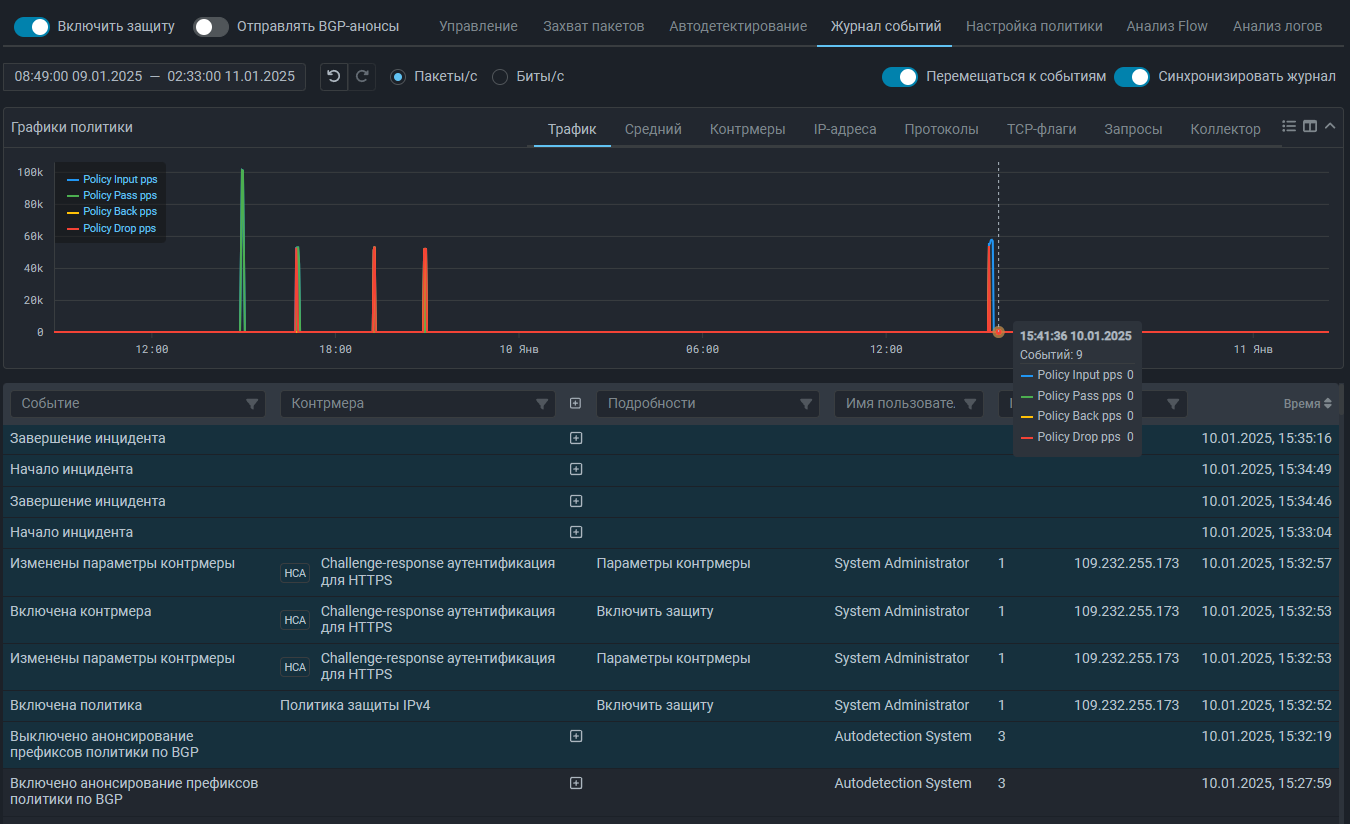This screenshot has width=1350, height=824.
Task: Expand details of first Завершение инцидента row
Action: coord(576,438)
